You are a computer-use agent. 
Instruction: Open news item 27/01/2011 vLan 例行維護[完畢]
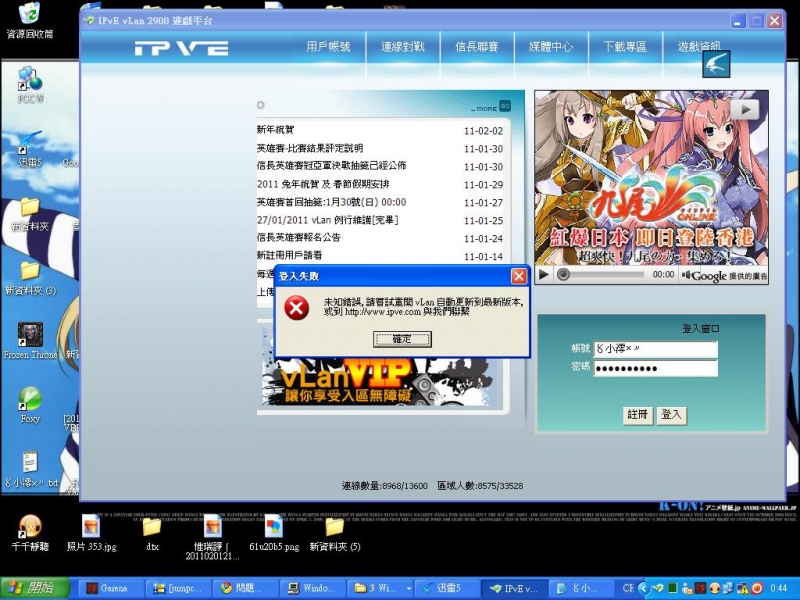[328, 220]
